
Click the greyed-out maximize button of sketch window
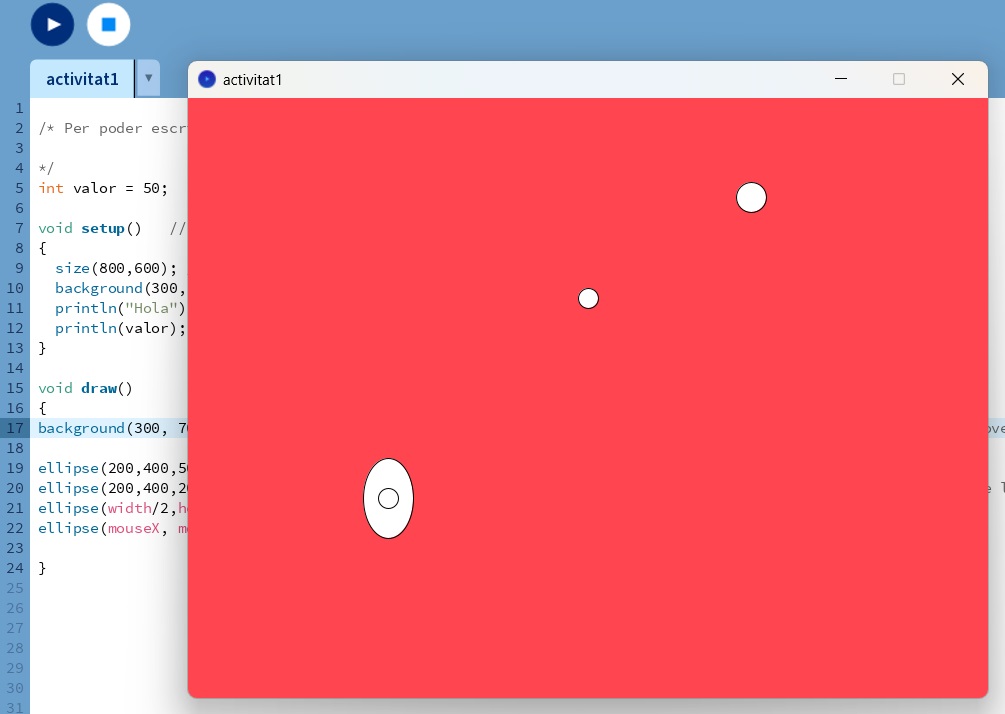coord(899,79)
